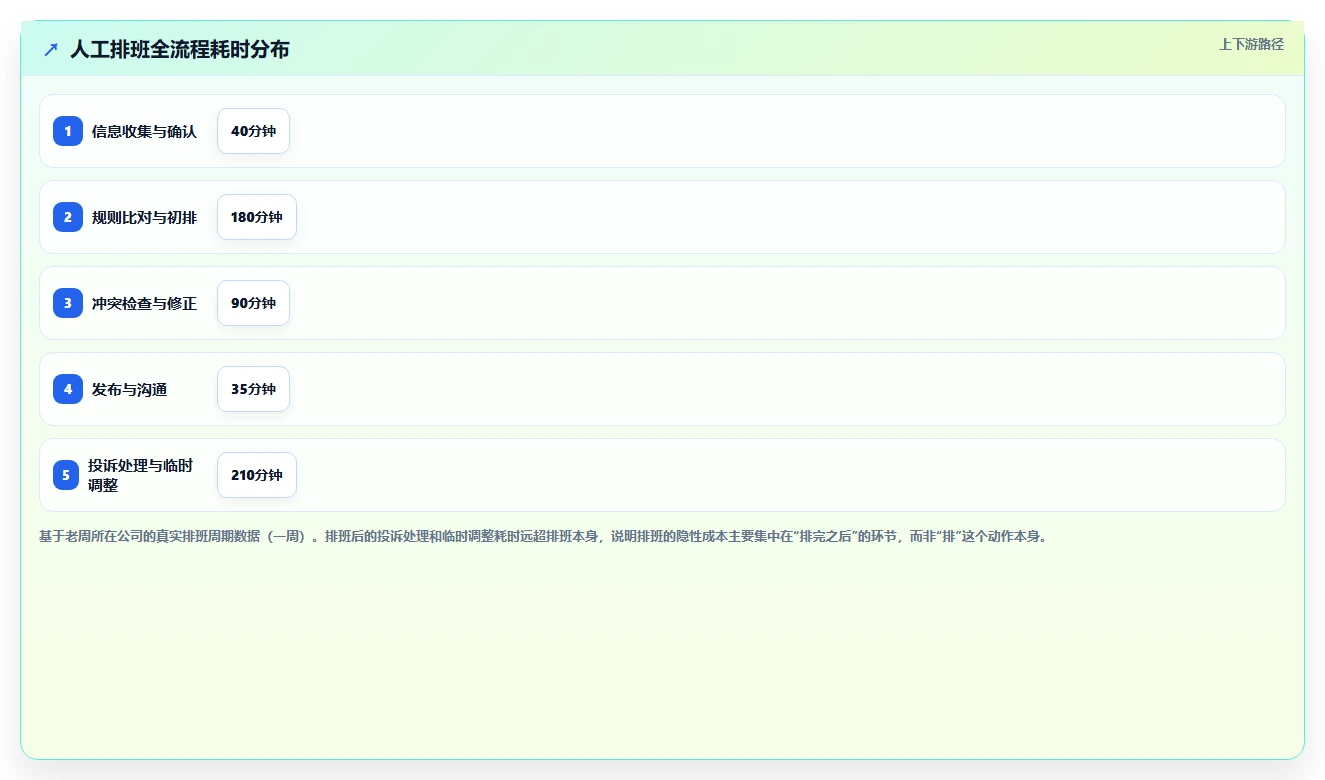This screenshot has width=1325, height=780.
Task: Click the number 2 step badge
Action: (68, 217)
